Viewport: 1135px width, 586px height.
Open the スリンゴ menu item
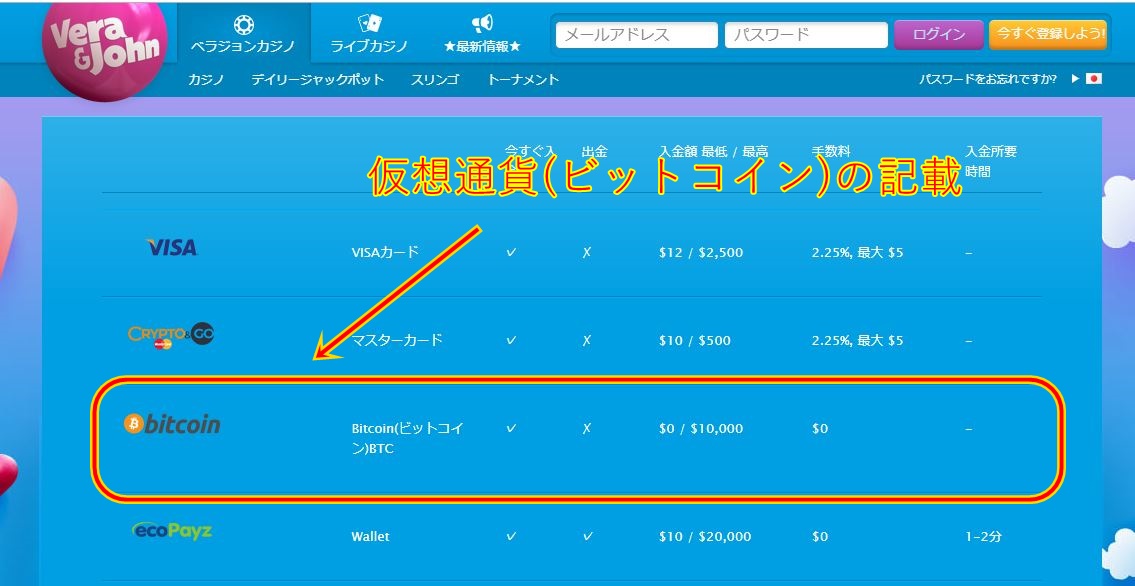435,80
